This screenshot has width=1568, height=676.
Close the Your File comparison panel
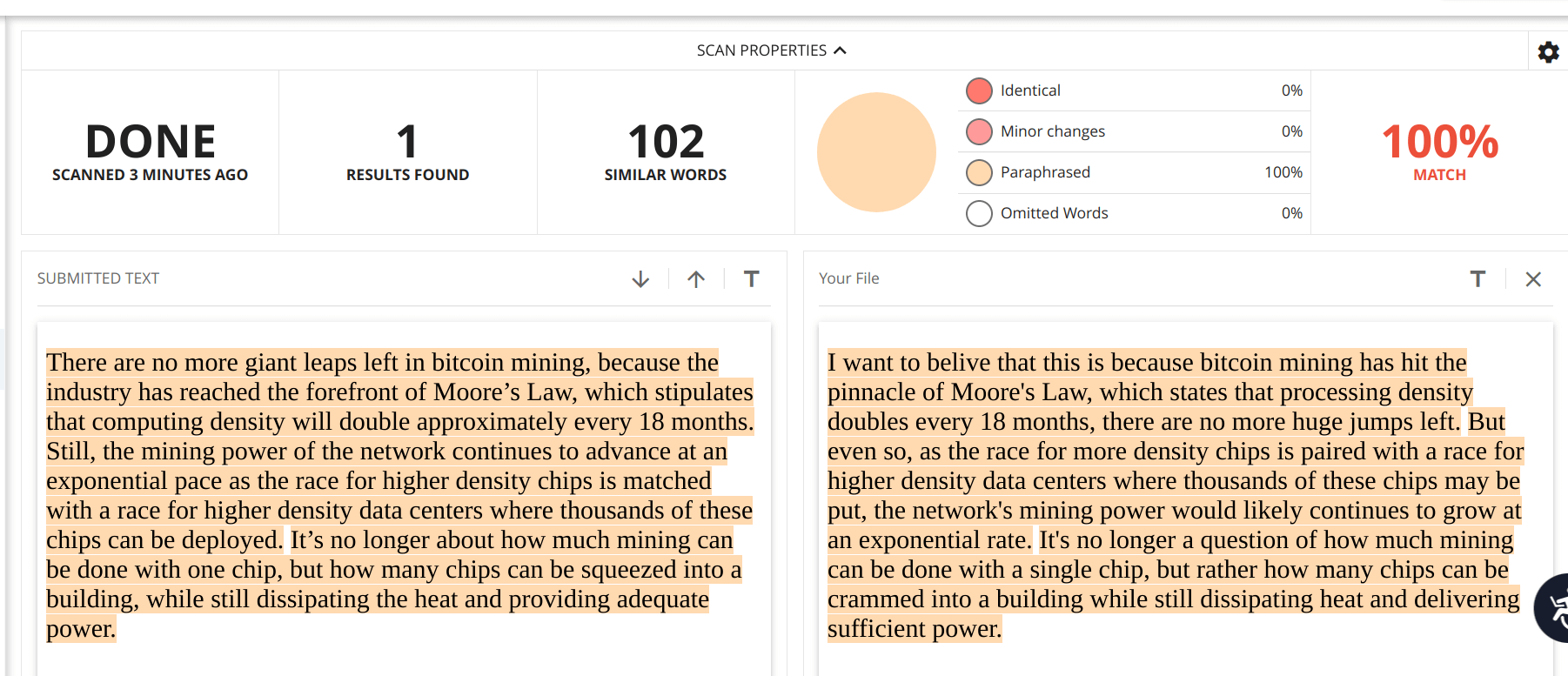click(1533, 279)
